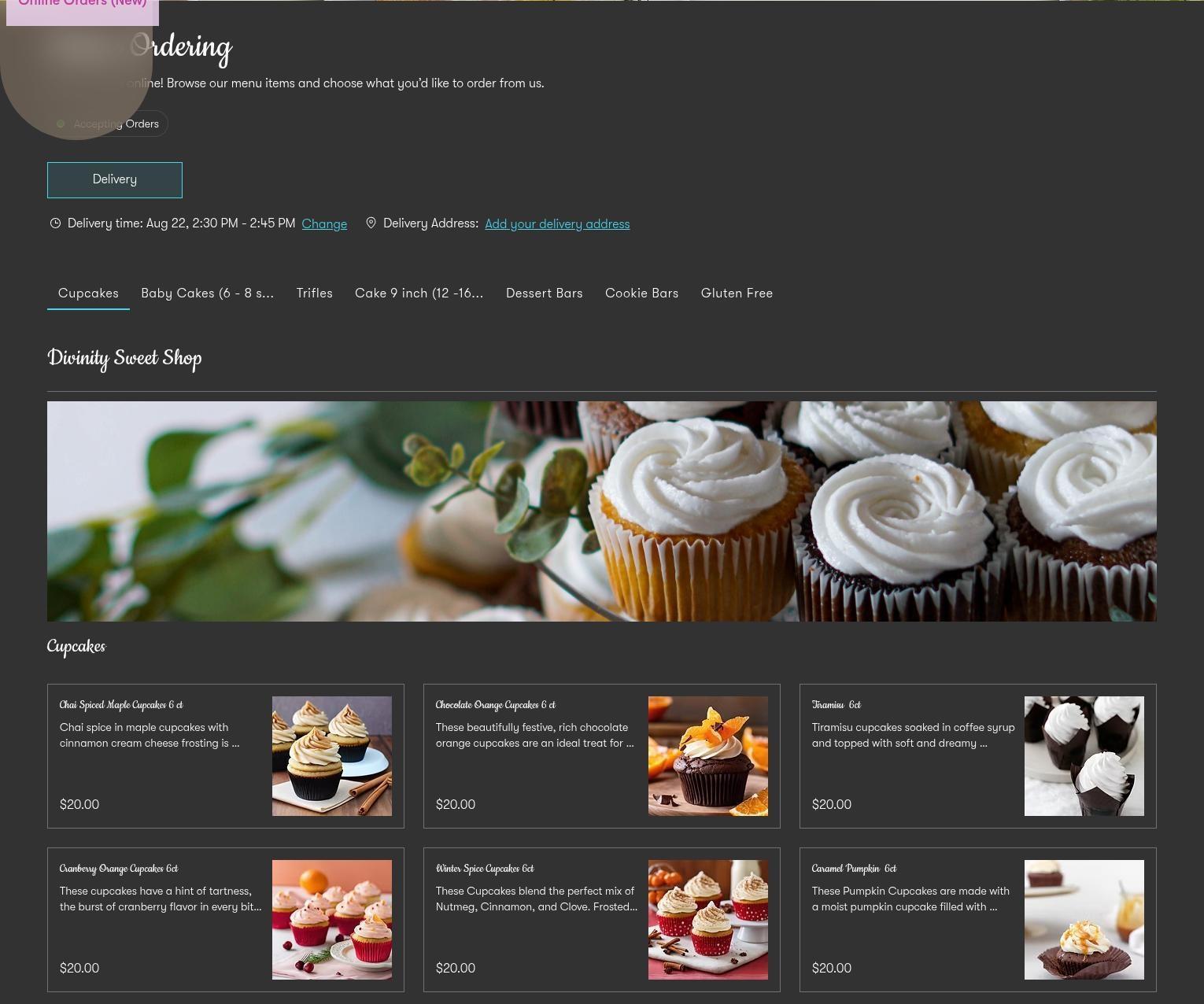Open the Online Orders (New) menu item
The width and height of the screenshot is (1204, 1004).
pos(83,6)
